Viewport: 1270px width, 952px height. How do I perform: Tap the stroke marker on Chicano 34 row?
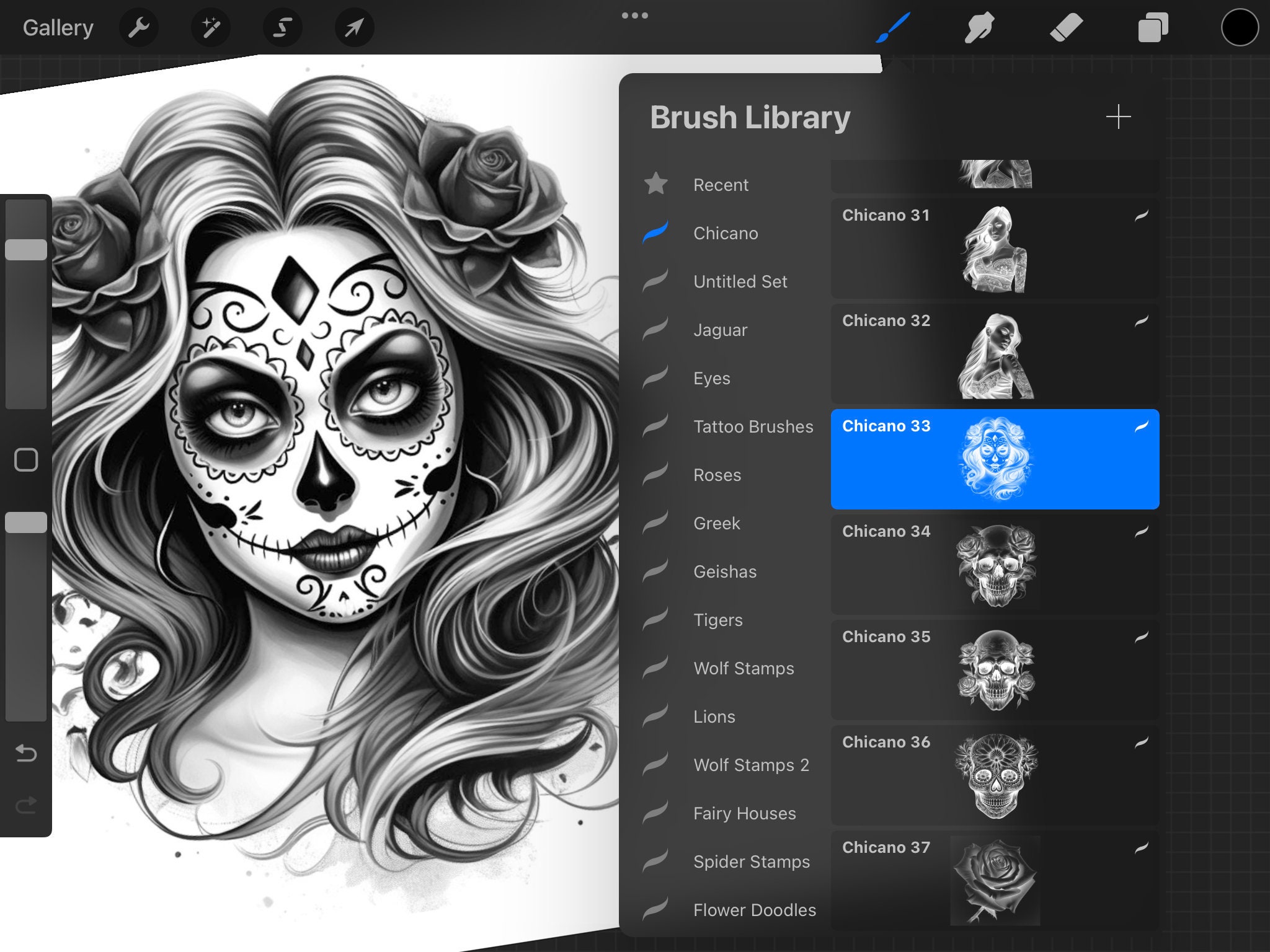pos(1142,532)
